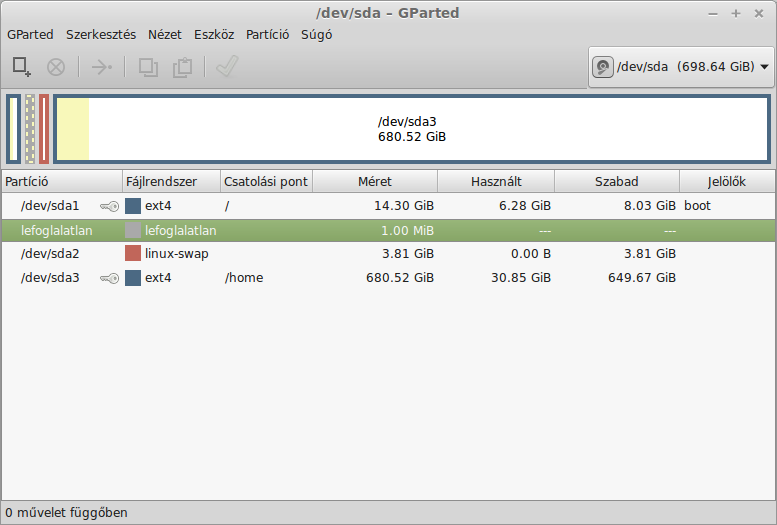This screenshot has height=525, width=777.
Task: Click the 6.28 GiB used cell
Action: pyautogui.click(x=525, y=206)
